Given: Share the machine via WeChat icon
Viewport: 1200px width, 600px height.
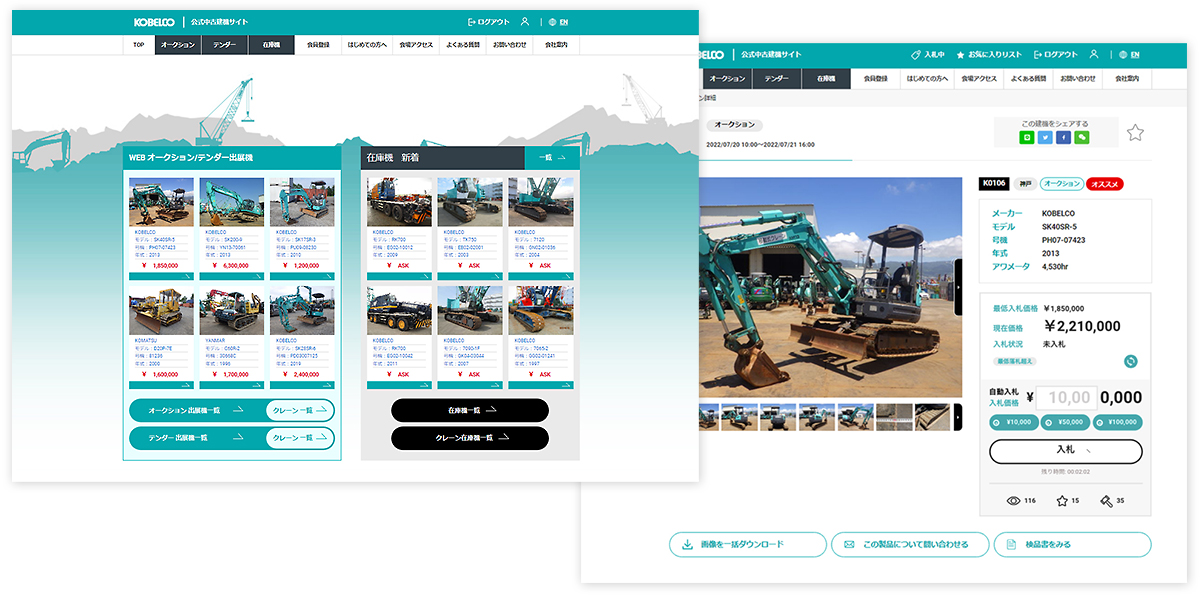Looking at the screenshot, I should pos(1081,137).
